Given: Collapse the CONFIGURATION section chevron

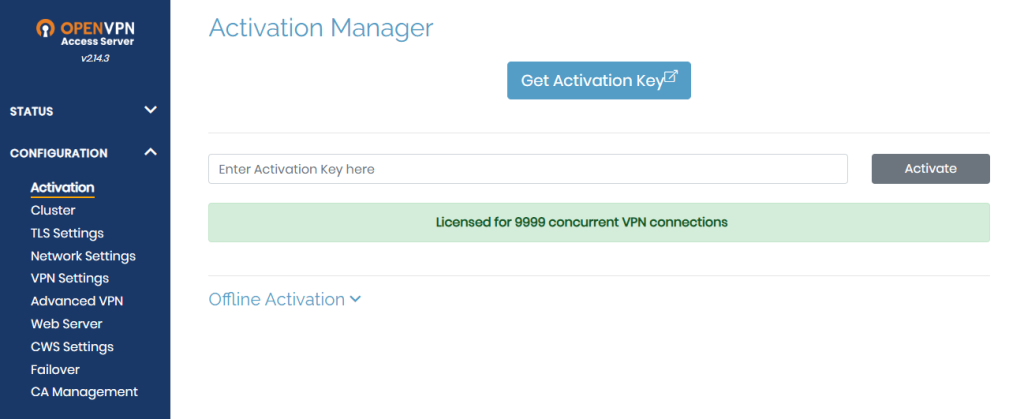Looking at the screenshot, I should (150, 152).
